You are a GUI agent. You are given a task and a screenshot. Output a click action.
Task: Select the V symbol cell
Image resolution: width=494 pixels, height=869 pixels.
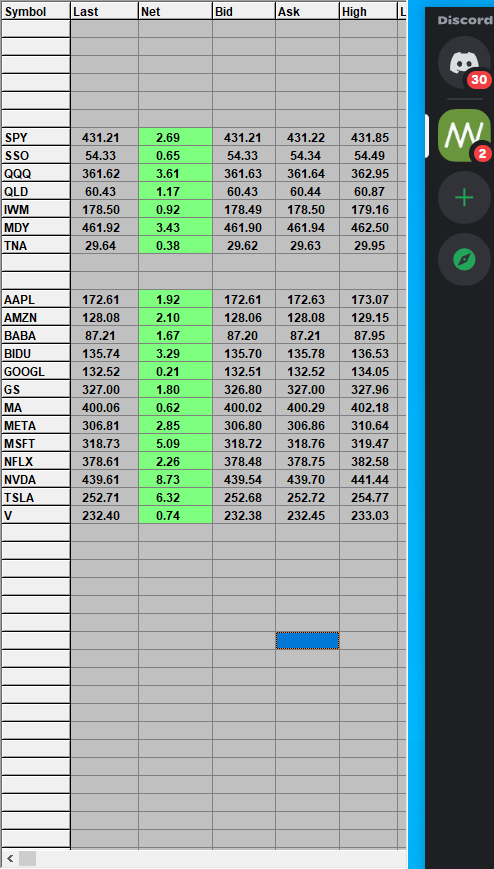[36, 515]
